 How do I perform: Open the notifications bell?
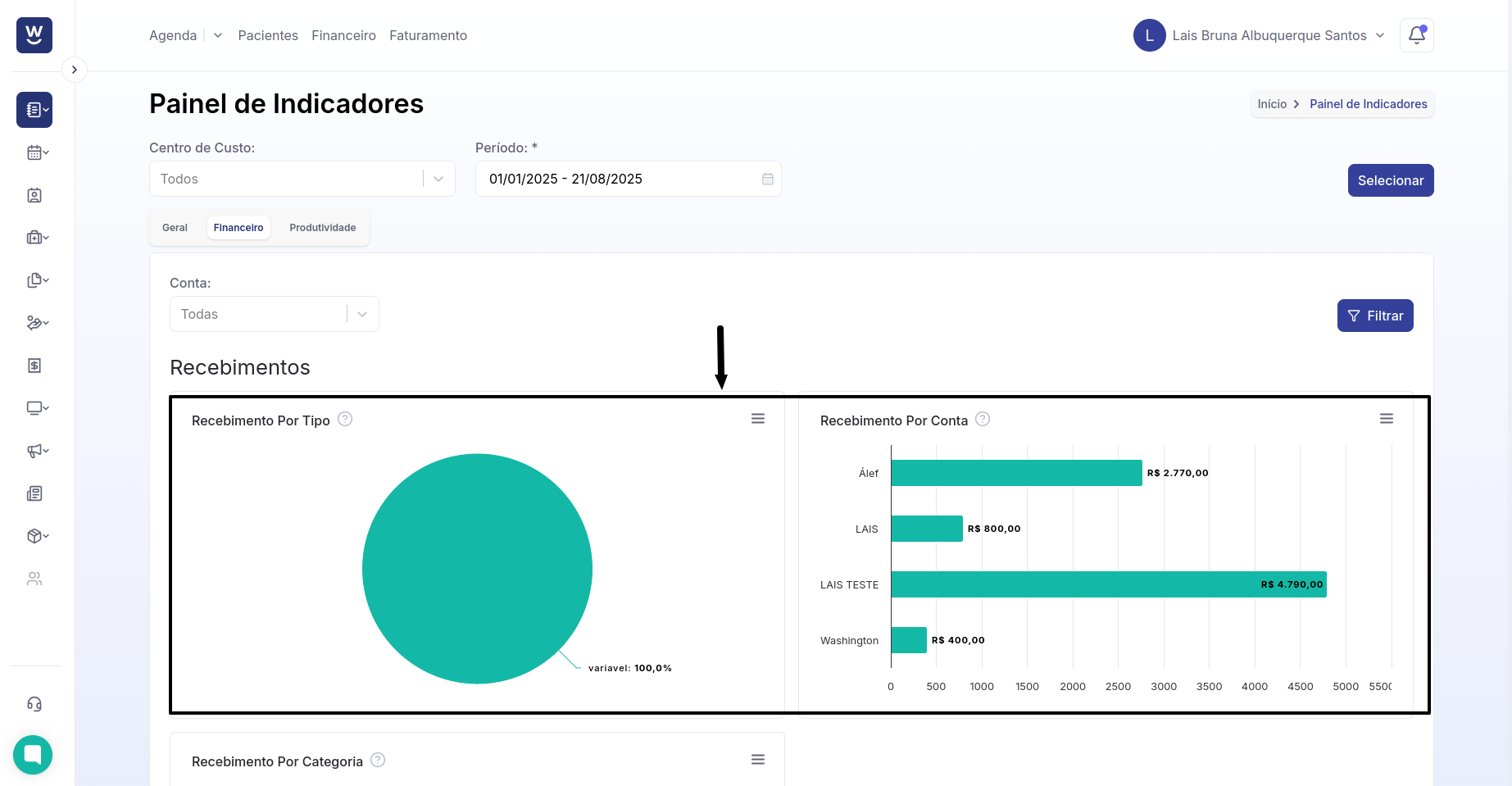click(1417, 35)
